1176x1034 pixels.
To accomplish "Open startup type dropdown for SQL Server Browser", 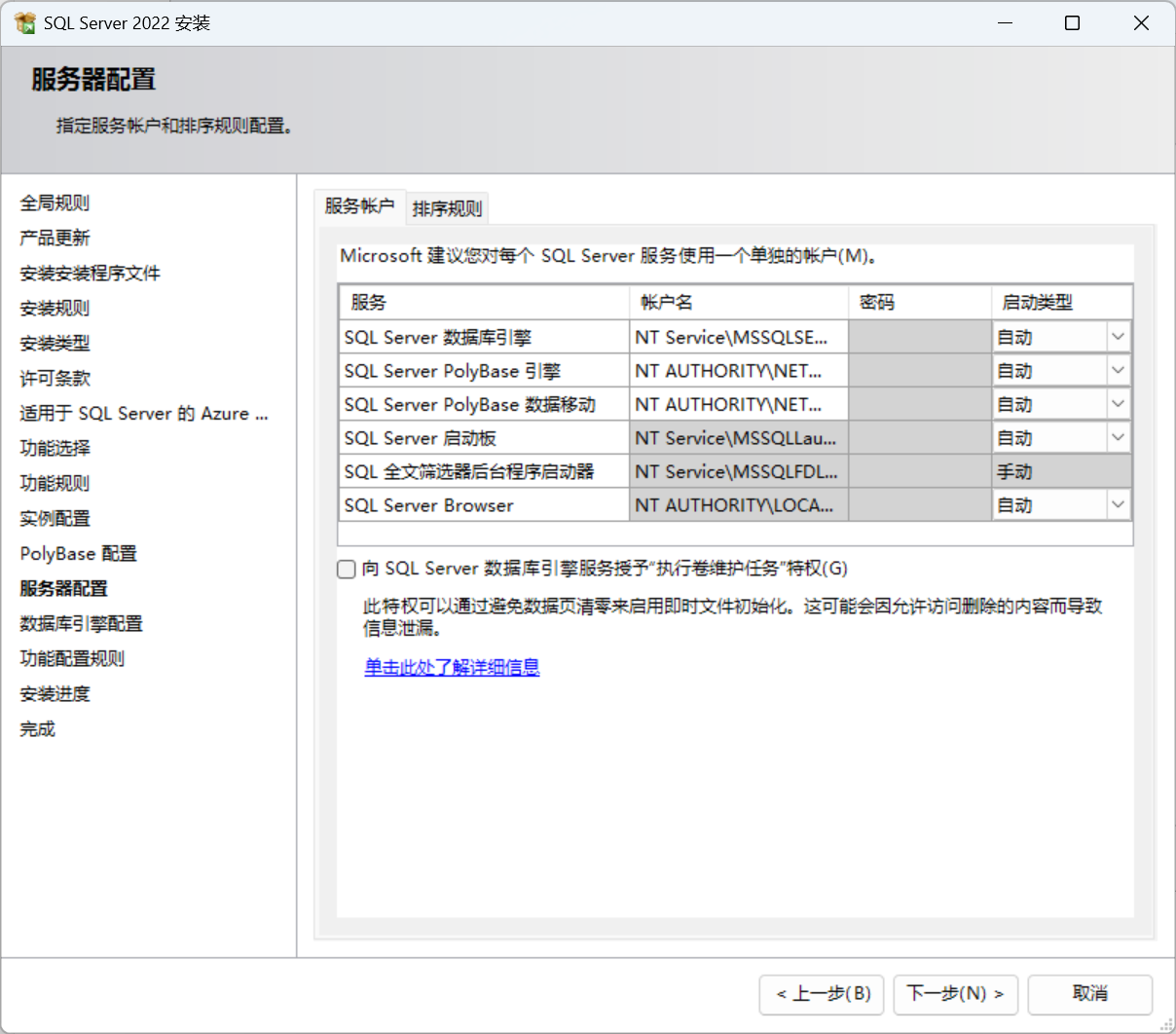I will [x=1118, y=505].
